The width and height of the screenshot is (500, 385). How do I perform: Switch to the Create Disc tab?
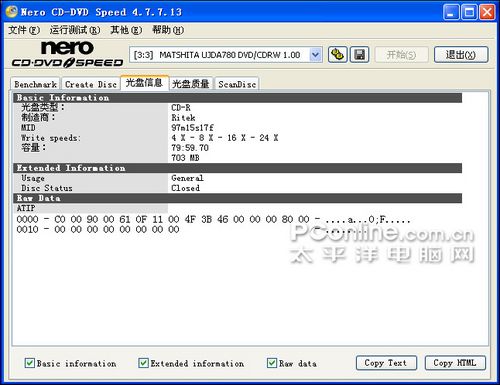point(91,84)
